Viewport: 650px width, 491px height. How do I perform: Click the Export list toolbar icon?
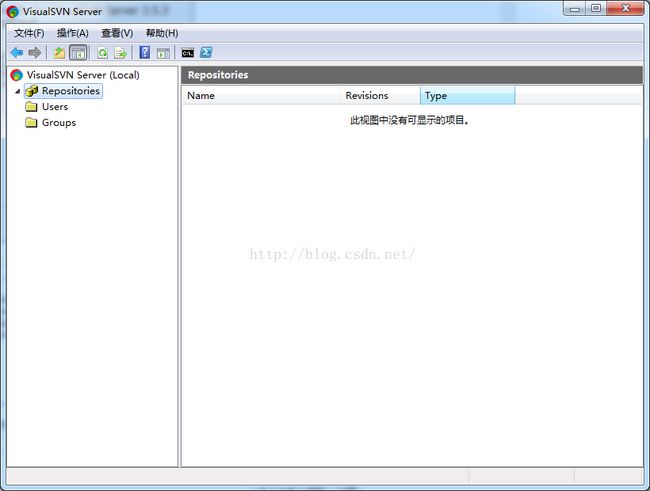tap(121, 53)
